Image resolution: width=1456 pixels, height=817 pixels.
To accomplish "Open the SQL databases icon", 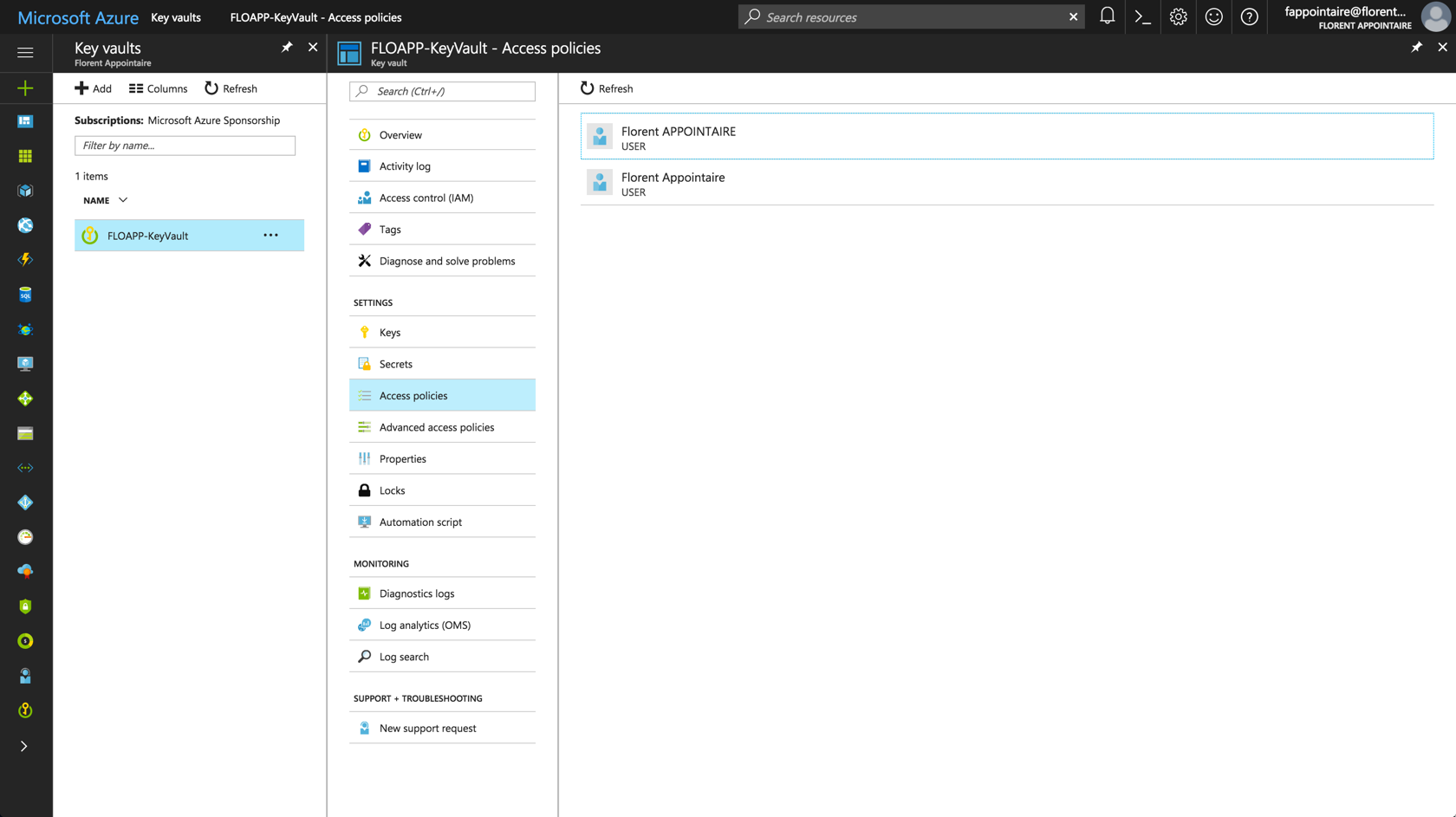I will coord(25,295).
